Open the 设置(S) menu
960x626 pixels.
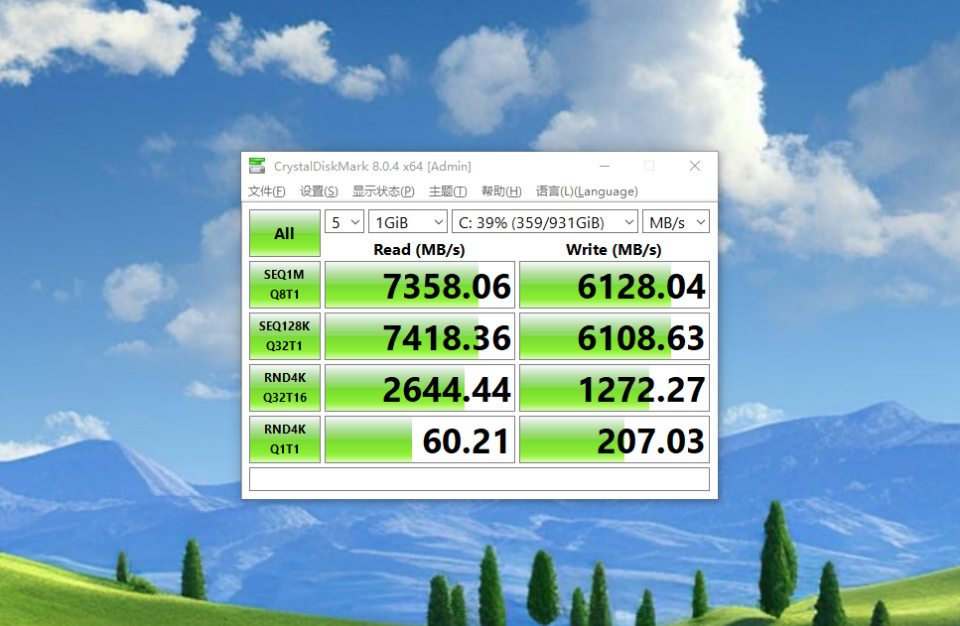[x=319, y=191]
